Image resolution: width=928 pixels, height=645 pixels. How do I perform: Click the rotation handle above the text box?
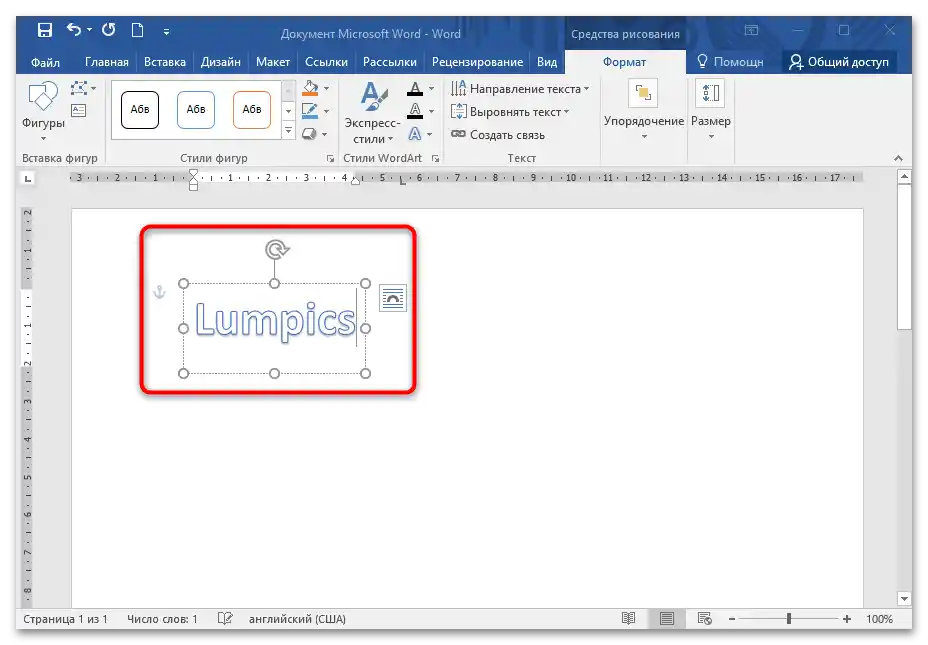click(276, 249)
